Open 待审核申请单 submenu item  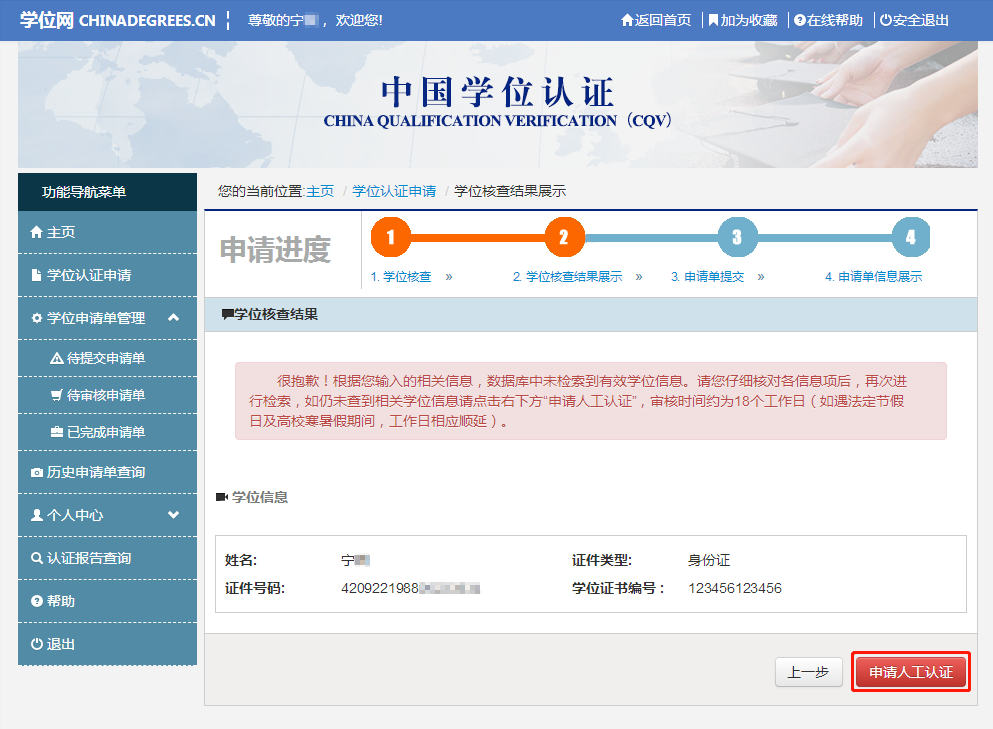(x=108, y=395)
